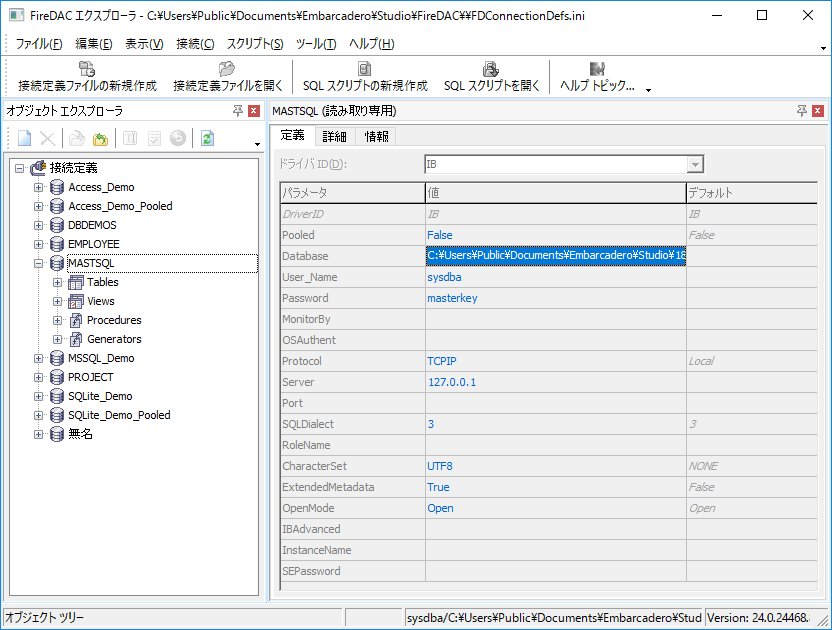Click the revert circular icon in explorer toolbar
Screen dimensions: 832x630
pyautogui.click(x=178, y=138)
